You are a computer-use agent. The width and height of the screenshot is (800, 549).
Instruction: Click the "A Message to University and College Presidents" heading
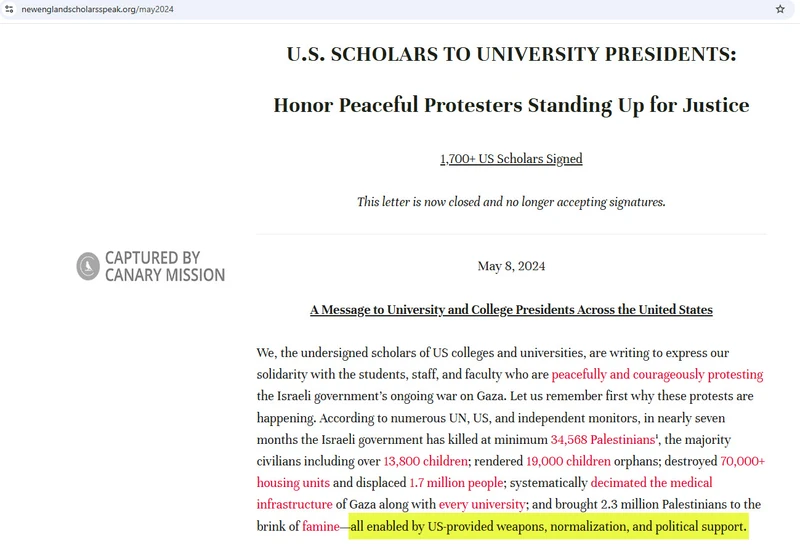(x=511, y=310)
